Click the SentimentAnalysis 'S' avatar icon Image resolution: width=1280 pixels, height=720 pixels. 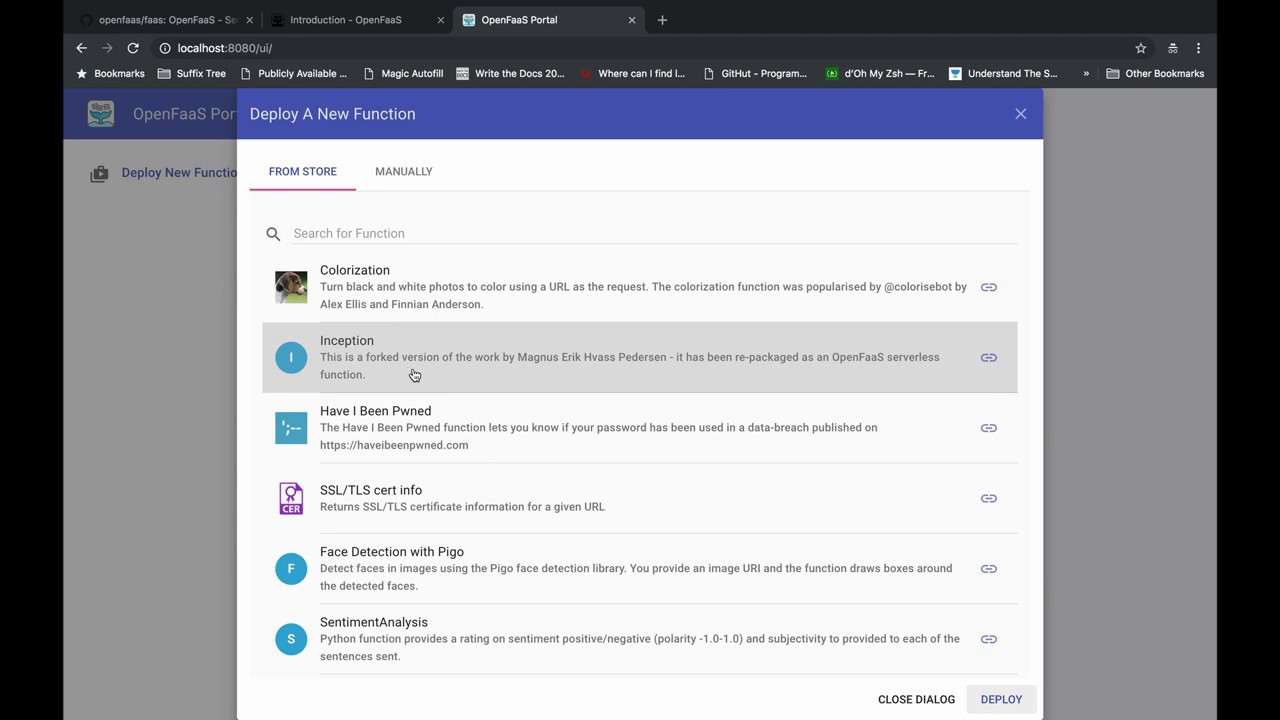(x=291, y=639)
